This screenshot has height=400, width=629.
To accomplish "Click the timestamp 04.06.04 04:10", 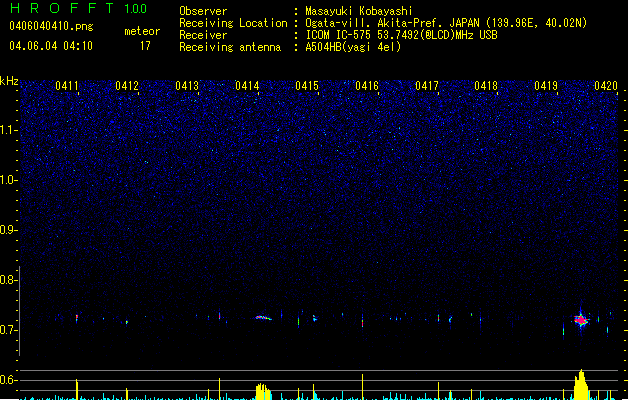I will point(51,46).
